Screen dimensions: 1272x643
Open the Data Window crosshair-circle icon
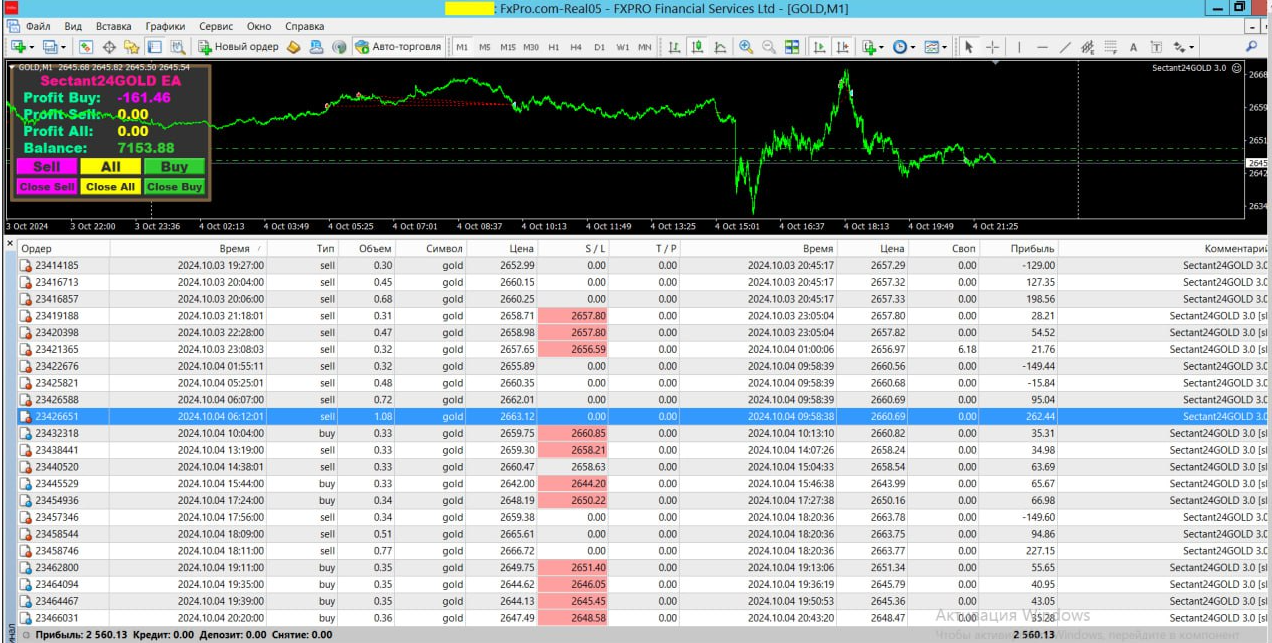coord(109,47)
